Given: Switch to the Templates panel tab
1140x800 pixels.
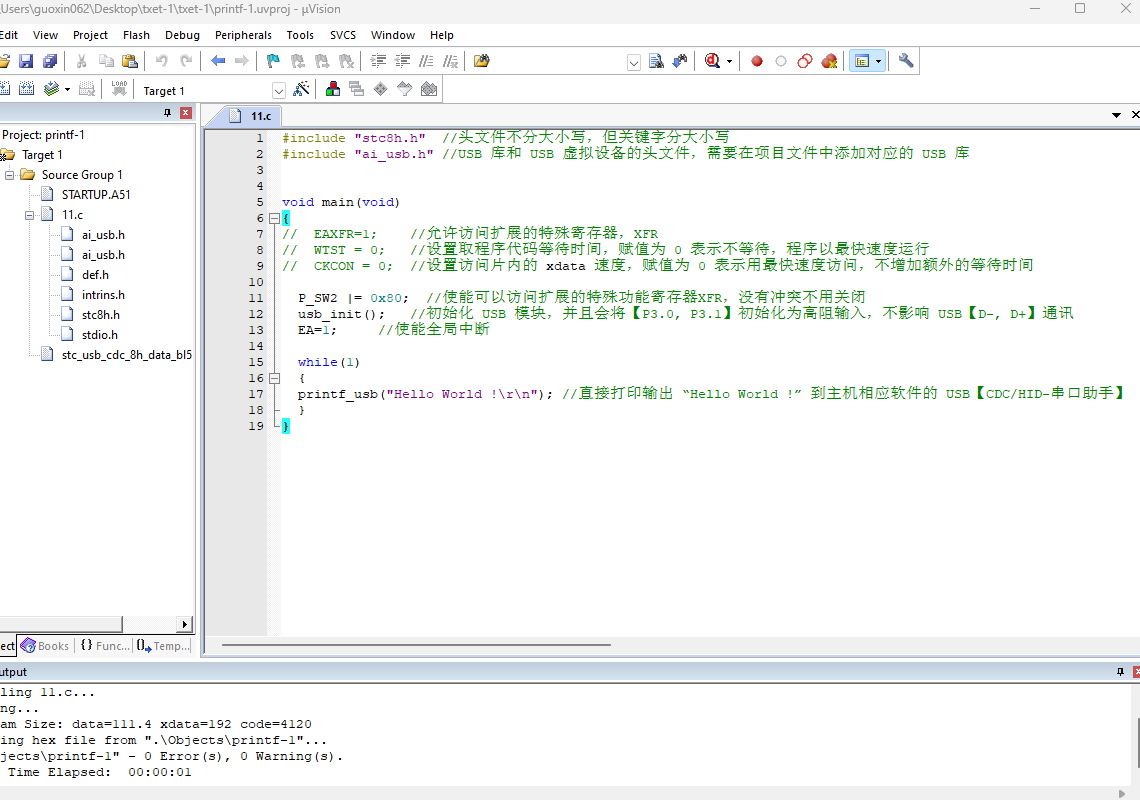Looking at the screenshot, I should point(163,646).
